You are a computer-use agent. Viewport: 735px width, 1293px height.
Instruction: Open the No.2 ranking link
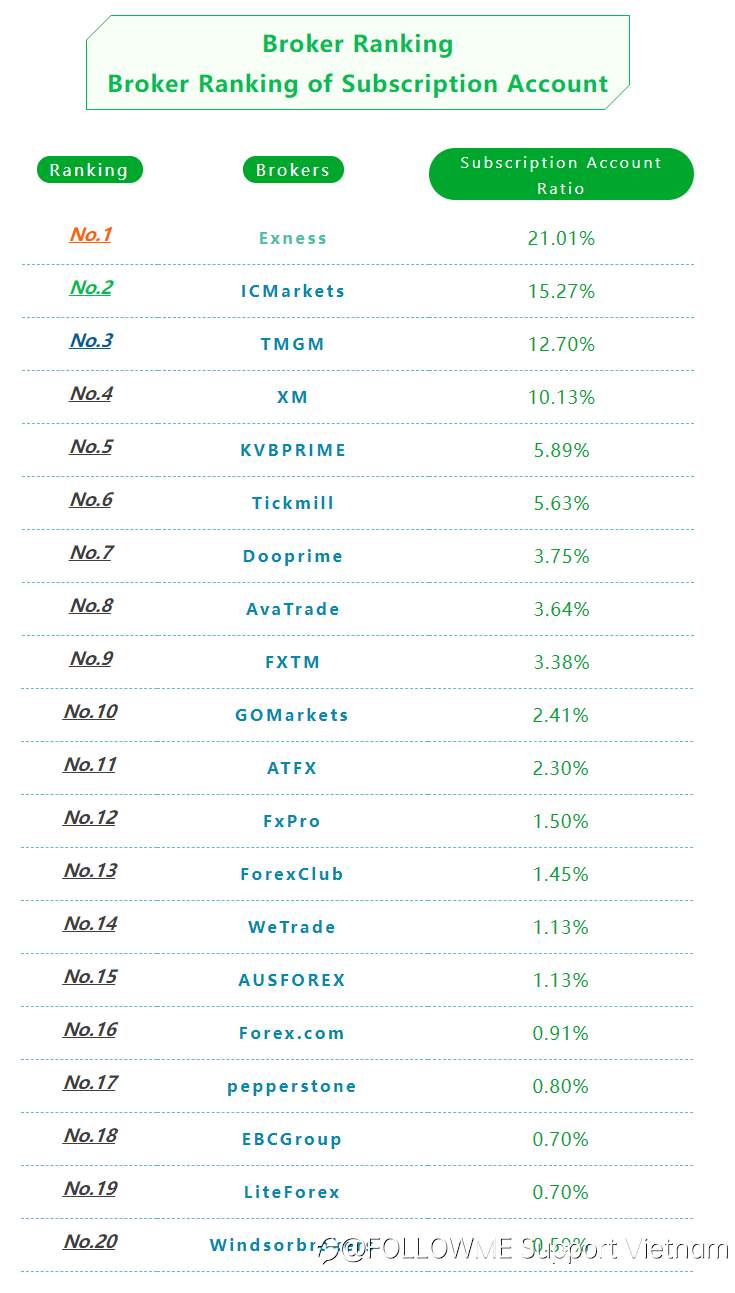pyautogui.click(x=91, y=288)
